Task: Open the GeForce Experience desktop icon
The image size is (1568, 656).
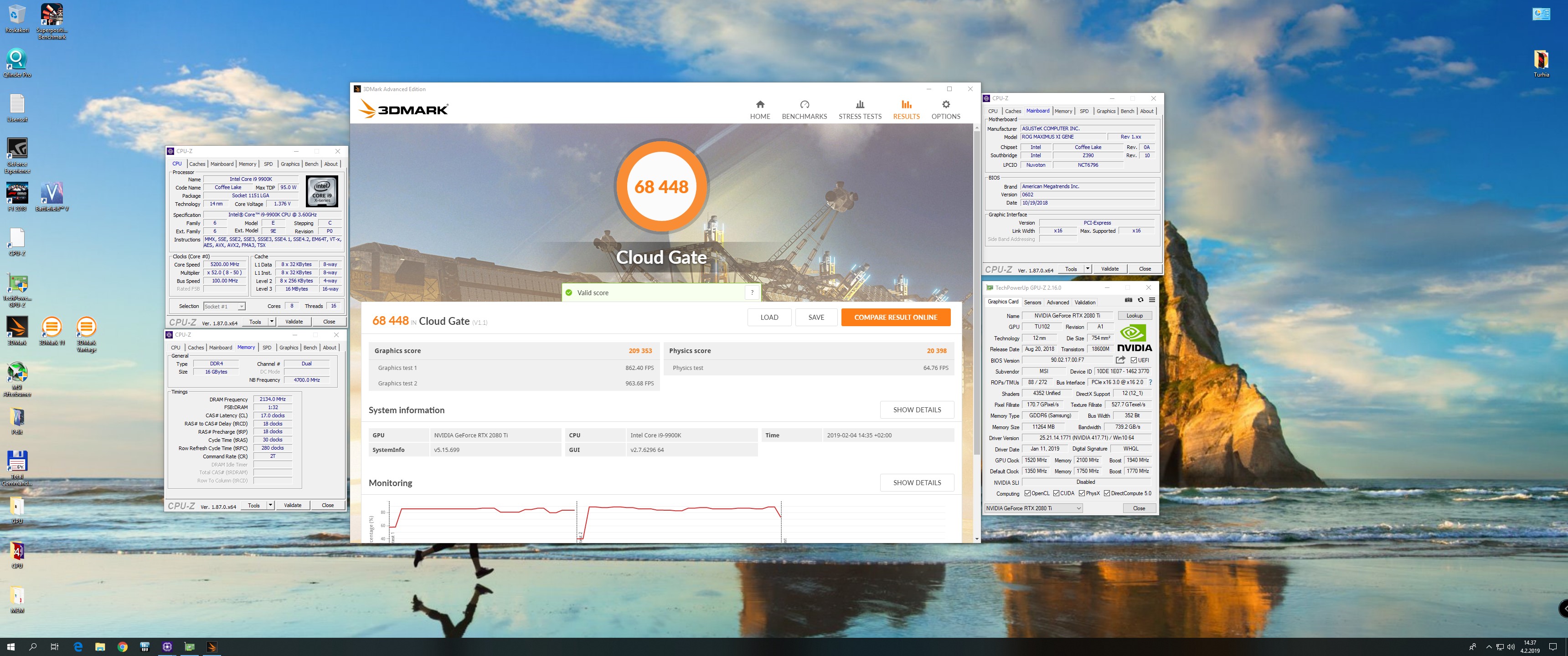Action: (17, 156)
